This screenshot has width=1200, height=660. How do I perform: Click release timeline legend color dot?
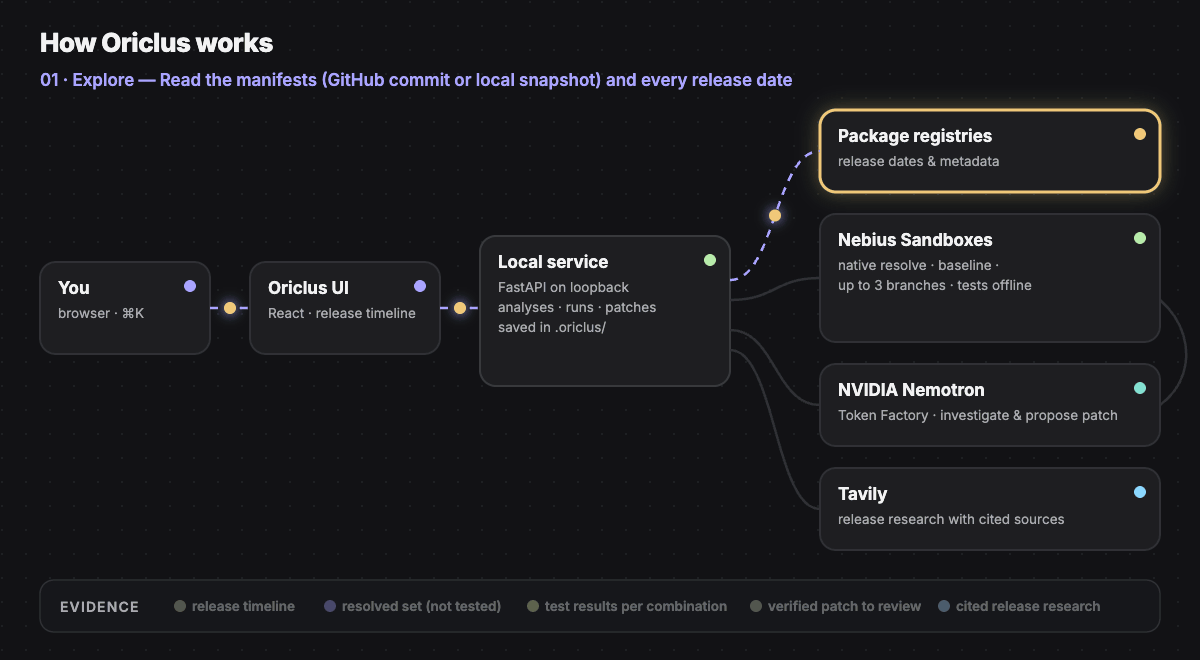pyautogui.click(x=180, y=606)
